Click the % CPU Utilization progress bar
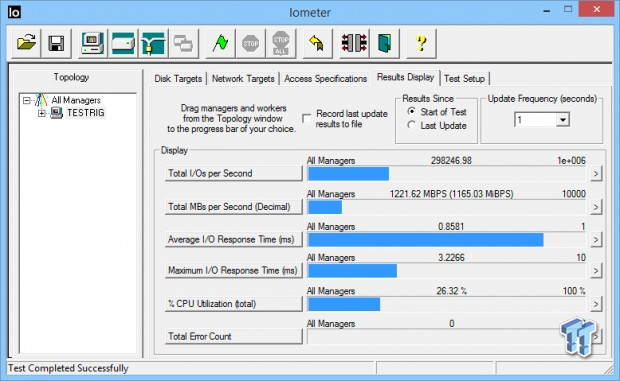Viewport: 620px width, 381px height. coord(446,304)
